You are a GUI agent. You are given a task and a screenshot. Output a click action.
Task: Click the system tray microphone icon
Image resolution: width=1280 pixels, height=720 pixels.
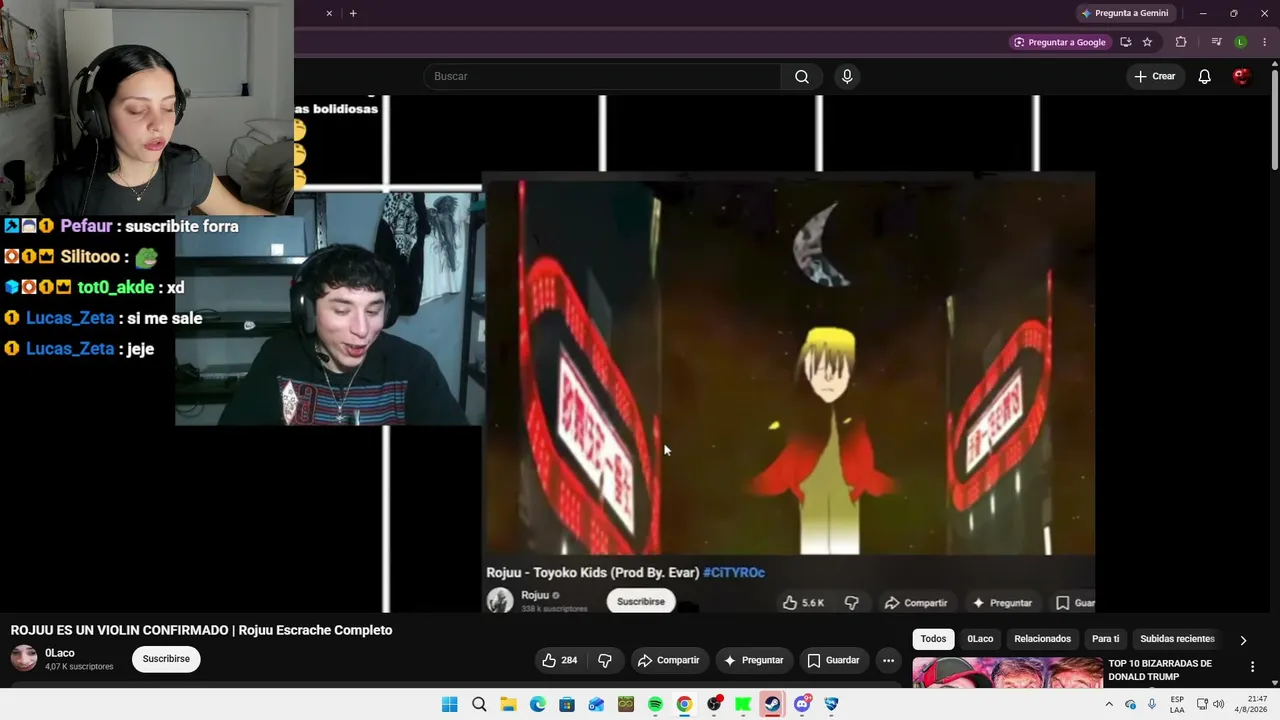coord(1152,704)
